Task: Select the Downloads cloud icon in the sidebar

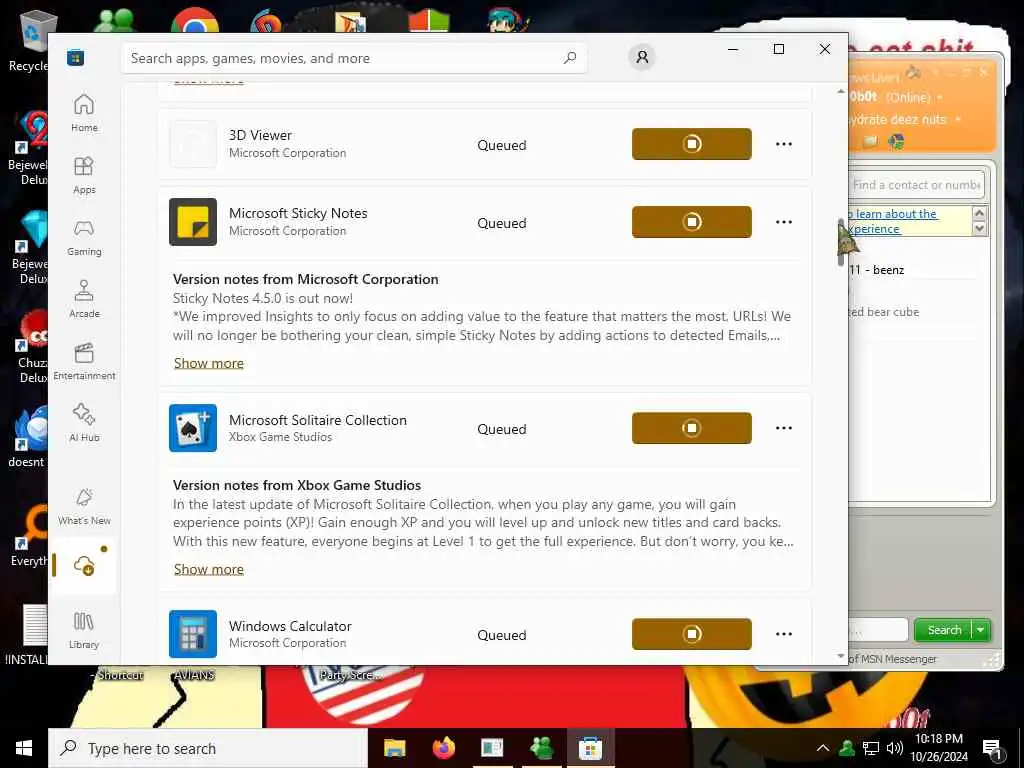Action: pos(84,566)
